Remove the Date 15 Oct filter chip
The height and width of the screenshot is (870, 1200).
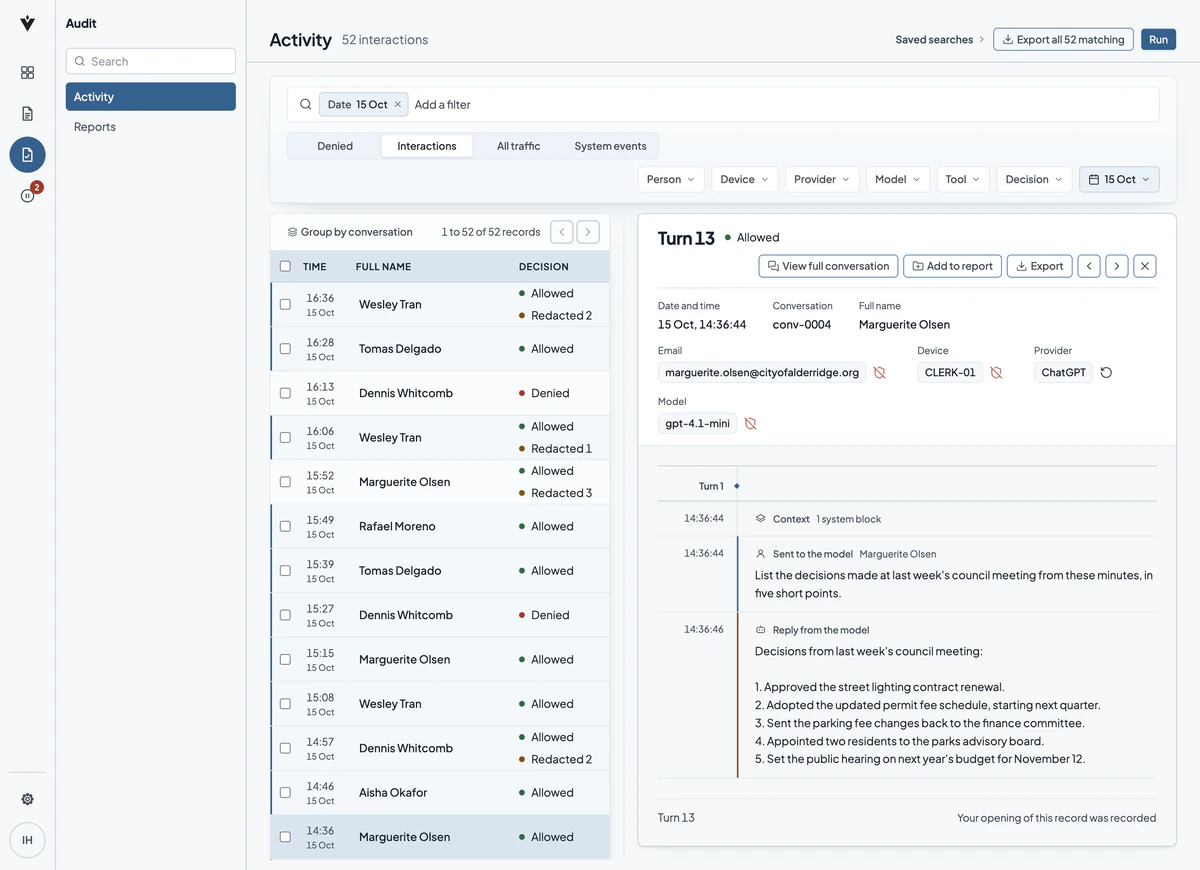pos(397,104)
